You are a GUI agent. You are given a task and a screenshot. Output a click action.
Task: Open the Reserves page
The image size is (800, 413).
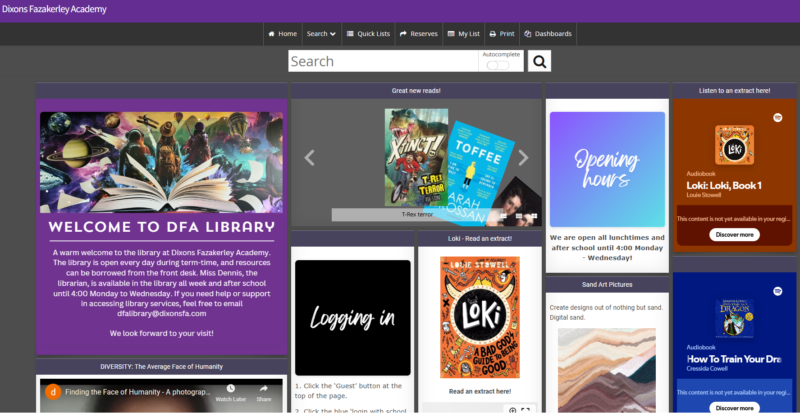pos(418,34)
